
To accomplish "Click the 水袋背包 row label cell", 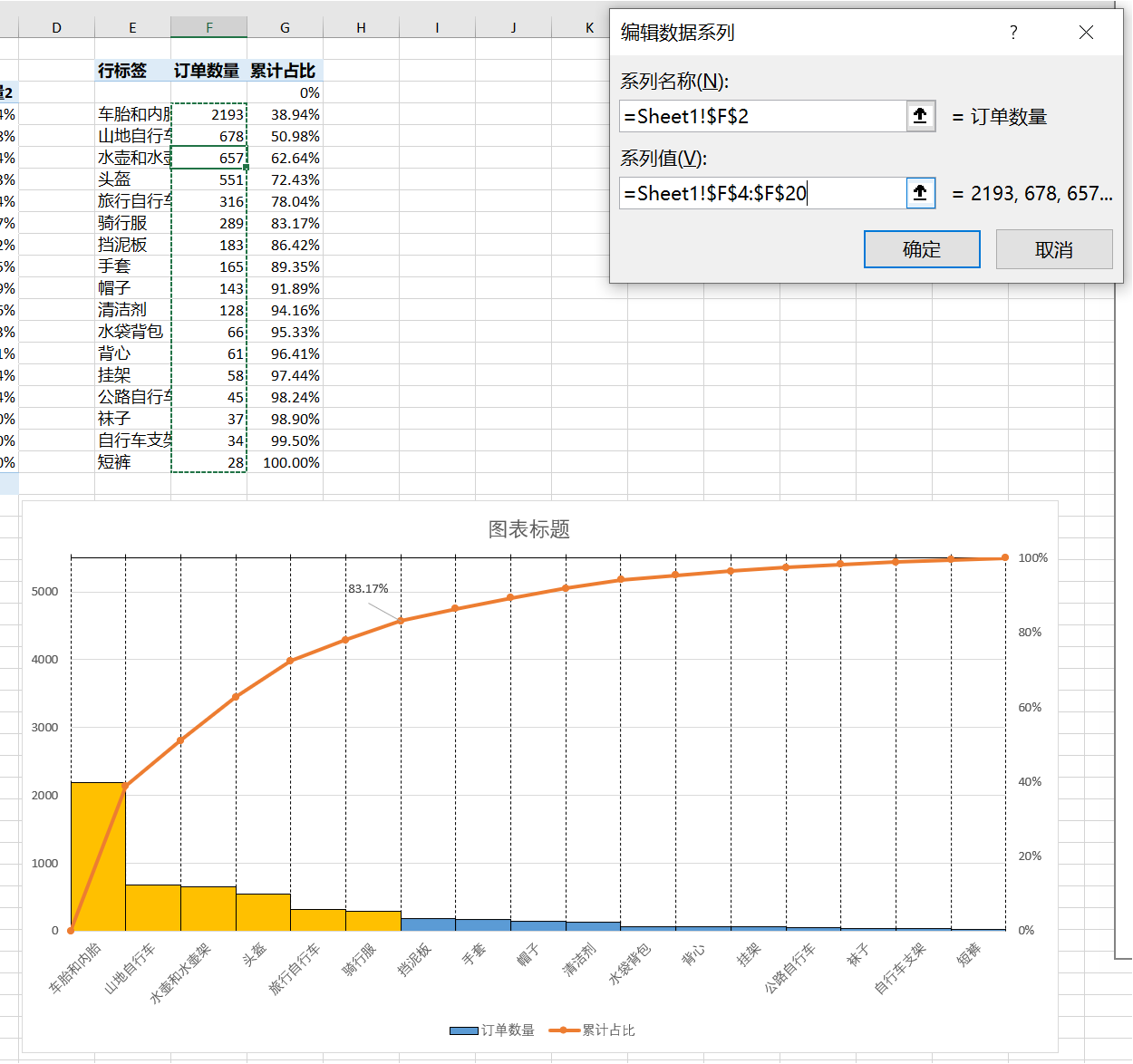I will (132, 332).
